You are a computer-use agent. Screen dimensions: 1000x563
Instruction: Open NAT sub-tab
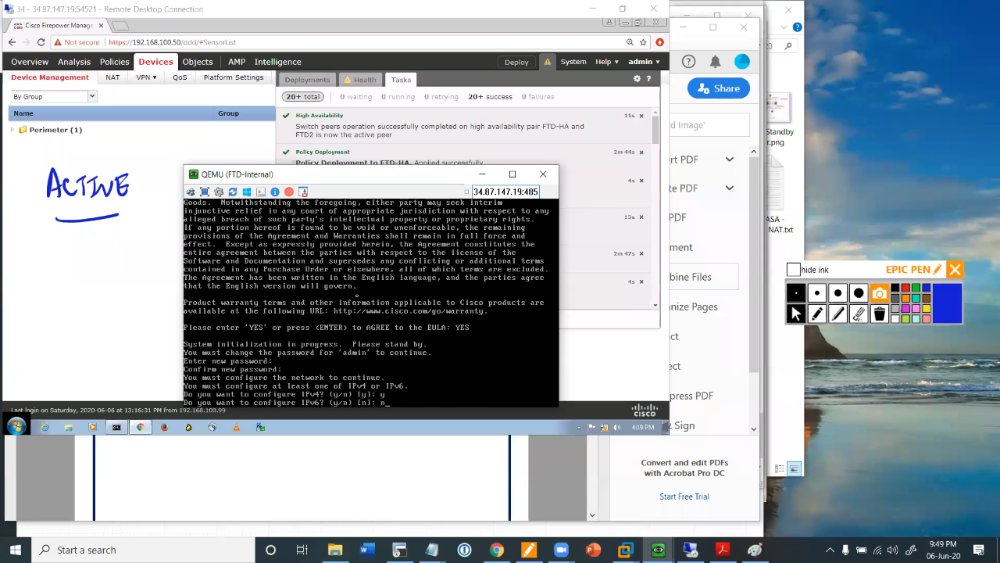[x=112, y=77]
